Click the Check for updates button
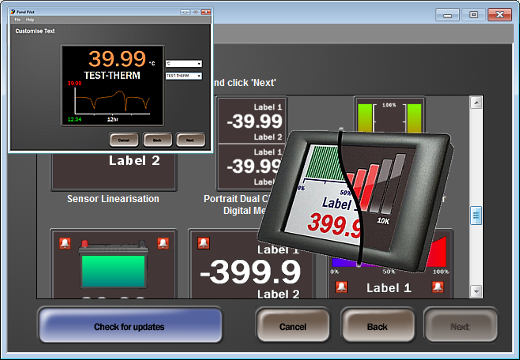This screenshot has height=360, width=520. (x=130, y=326)
